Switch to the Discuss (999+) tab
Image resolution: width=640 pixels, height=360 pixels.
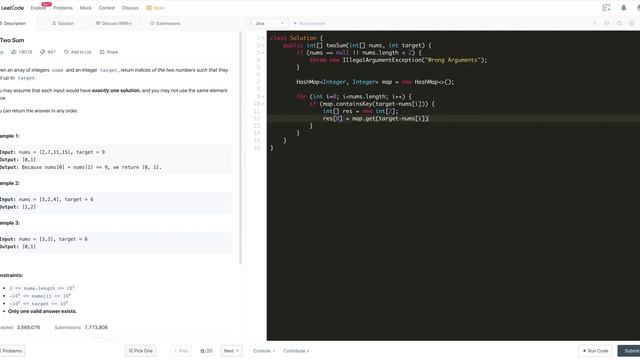[x=114, y=23]
